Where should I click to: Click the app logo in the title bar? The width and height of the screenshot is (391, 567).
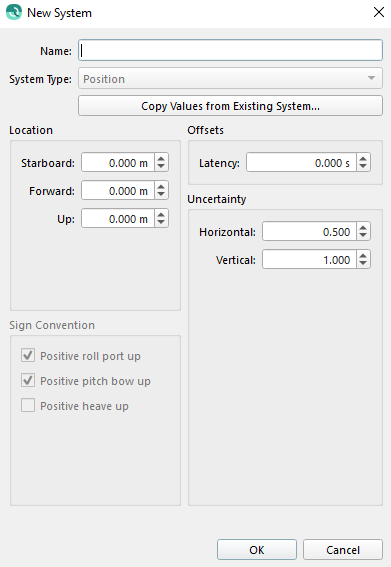pyautogui.click(x=14, y=12)
